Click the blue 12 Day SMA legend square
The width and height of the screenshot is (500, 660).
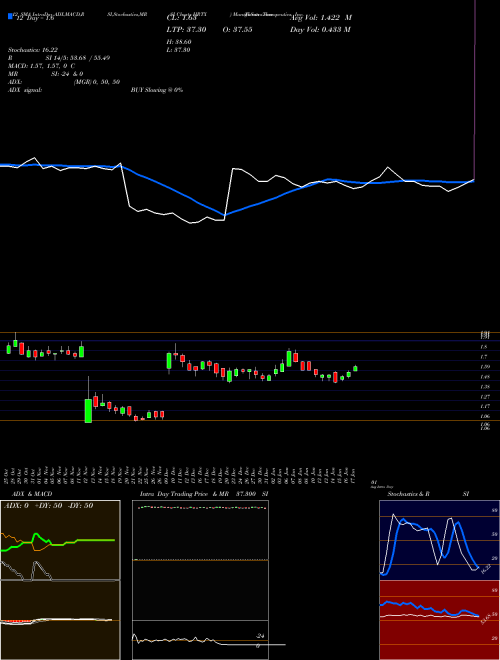click(10, 17)
